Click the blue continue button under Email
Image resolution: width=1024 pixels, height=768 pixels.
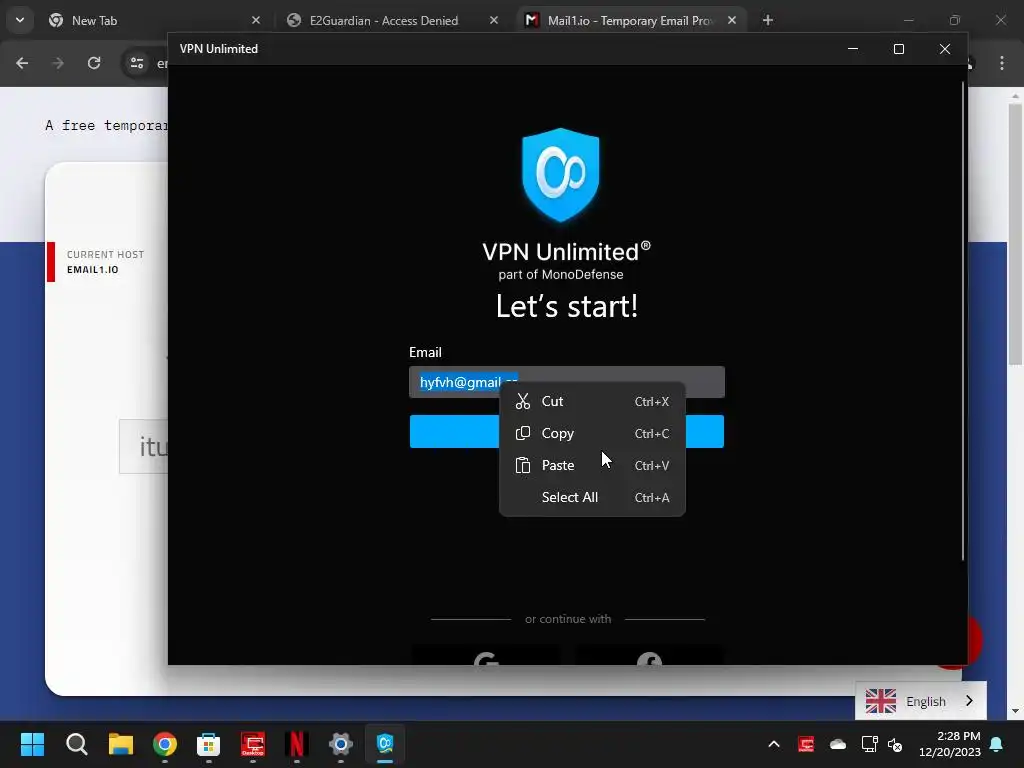pyautogui.click(x=566, y=432)
